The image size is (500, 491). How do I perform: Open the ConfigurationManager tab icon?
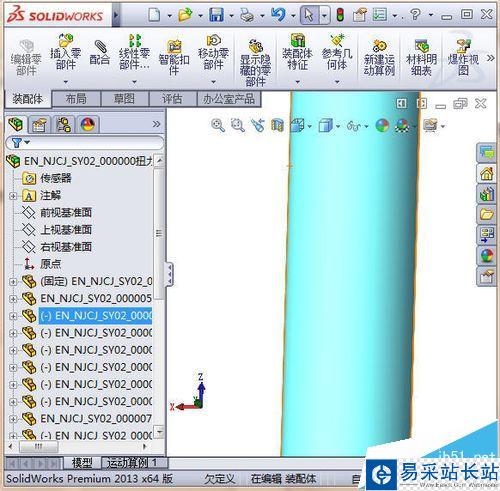click(x=63, y=124)
